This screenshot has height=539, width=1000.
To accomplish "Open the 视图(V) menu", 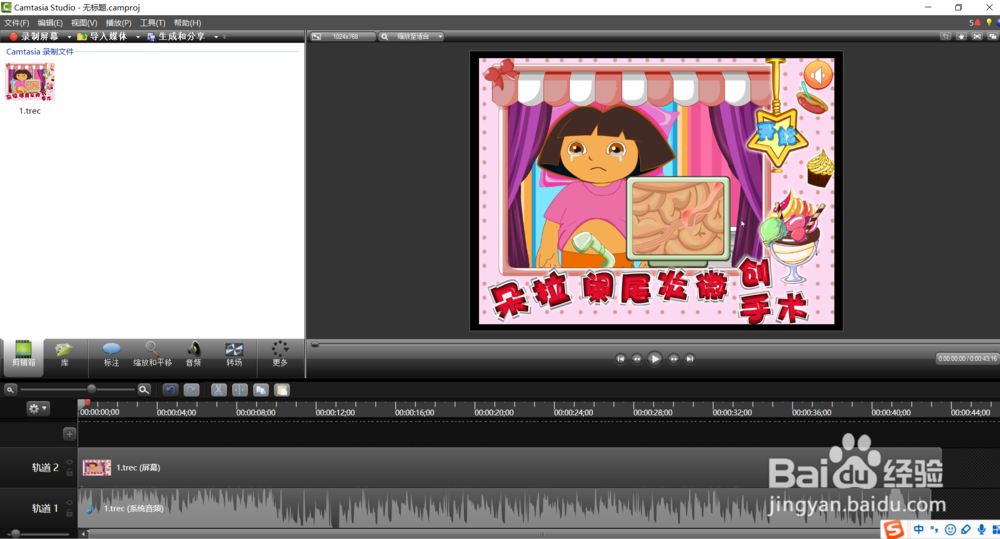I will tap(84, 23).
